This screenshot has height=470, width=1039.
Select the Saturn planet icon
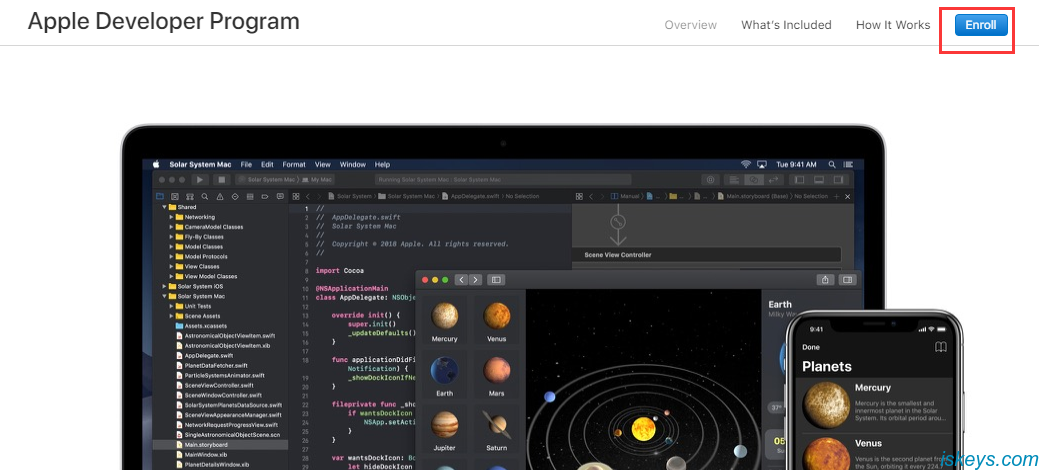tap(497, 428)
